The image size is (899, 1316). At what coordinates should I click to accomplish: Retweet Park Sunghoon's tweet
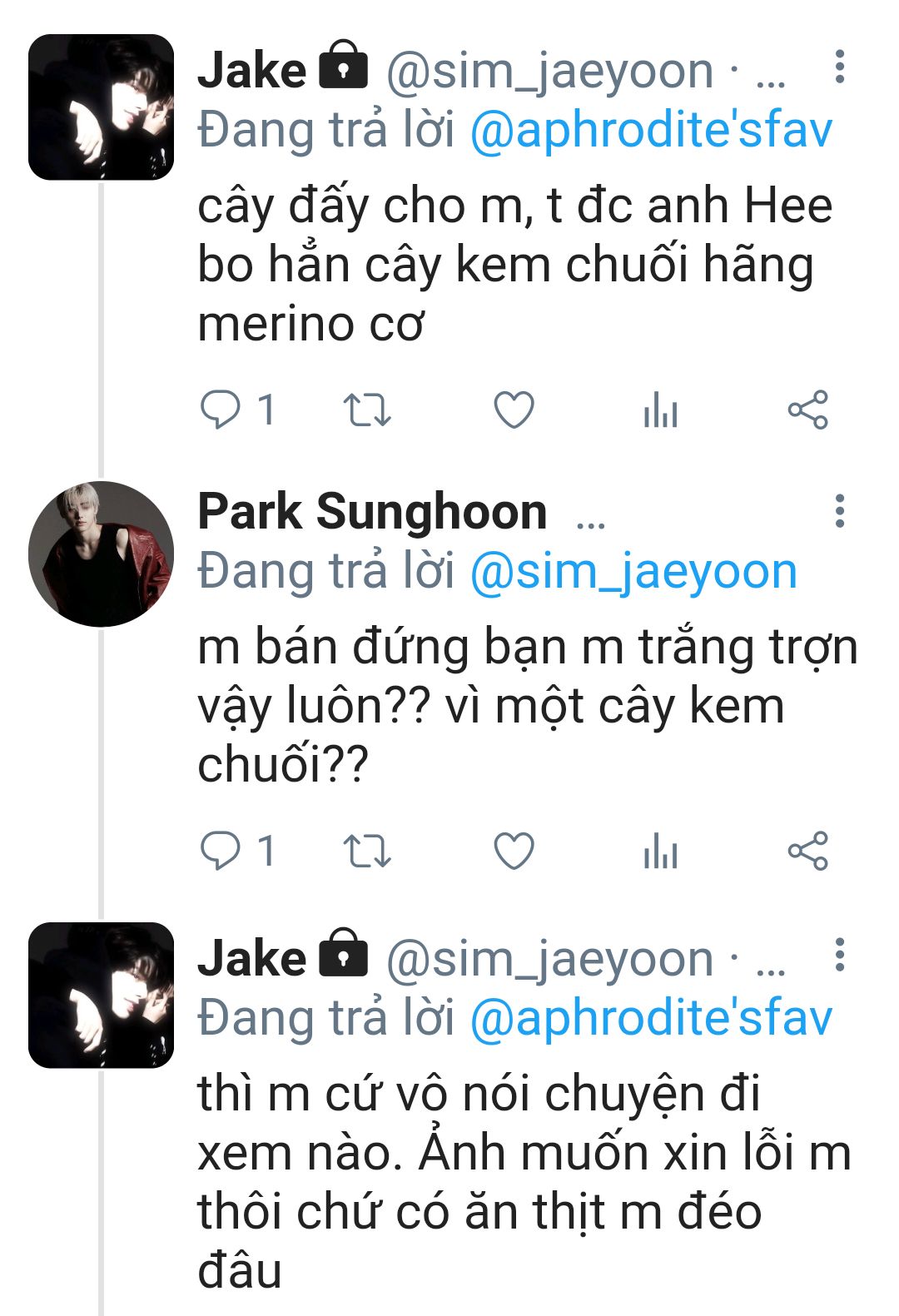coord(367,851)
